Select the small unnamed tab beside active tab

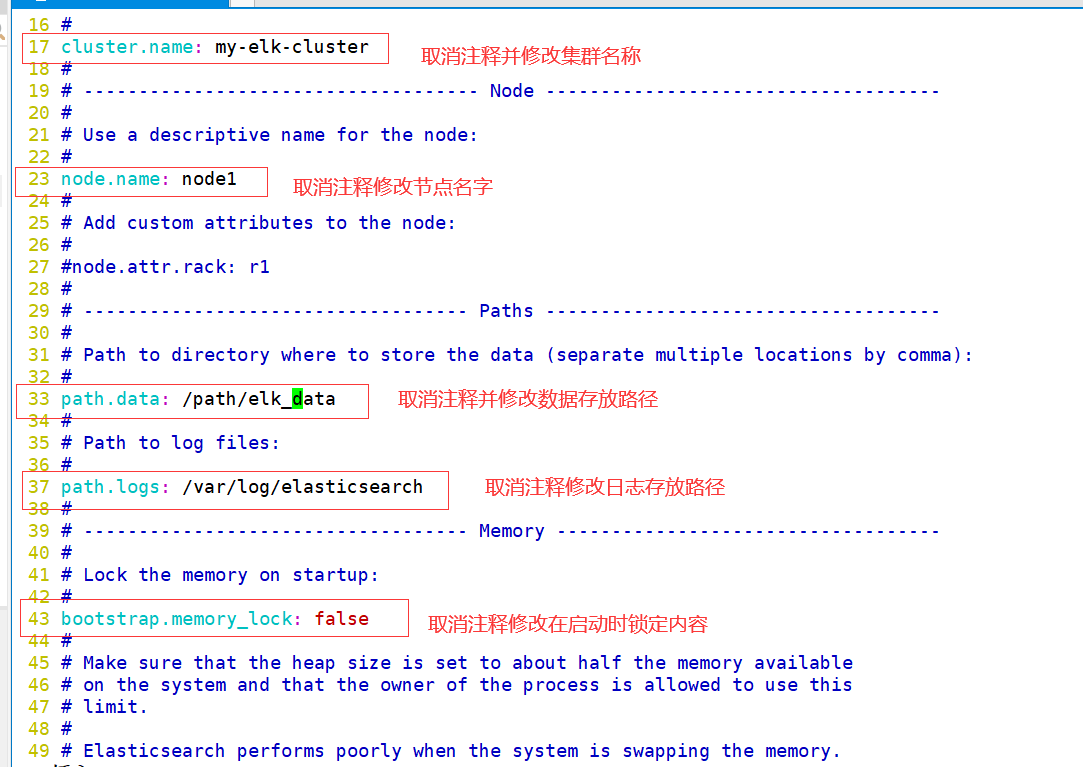[240, 4]
